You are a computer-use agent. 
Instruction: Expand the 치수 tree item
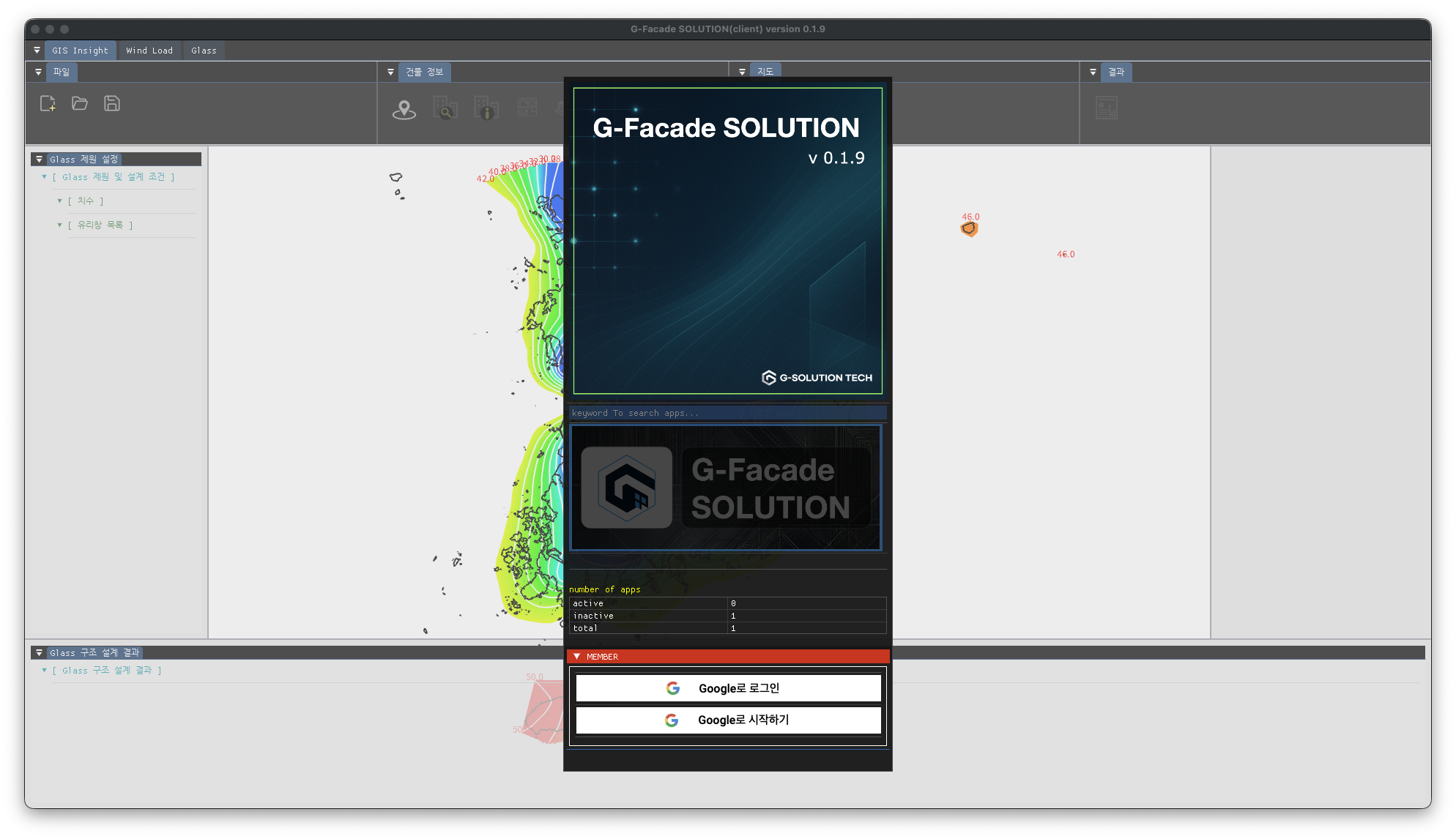pyautogui.click(x=60, y=201)
